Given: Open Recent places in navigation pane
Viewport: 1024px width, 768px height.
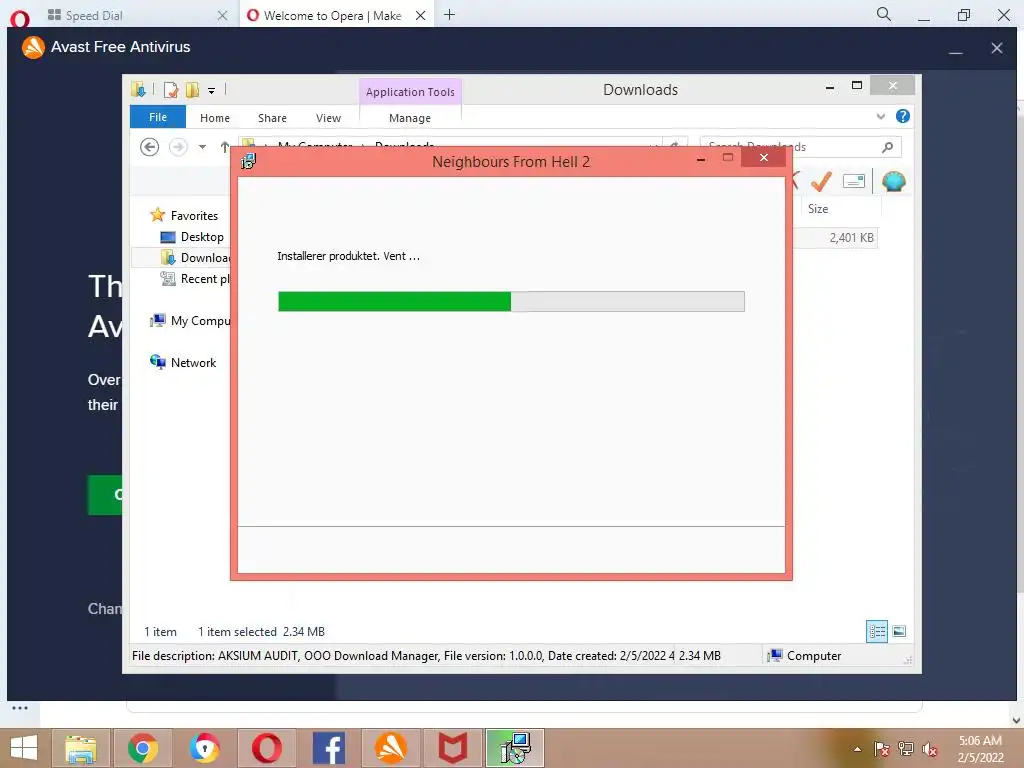Looking at the screenshot, I should point(195,278).
